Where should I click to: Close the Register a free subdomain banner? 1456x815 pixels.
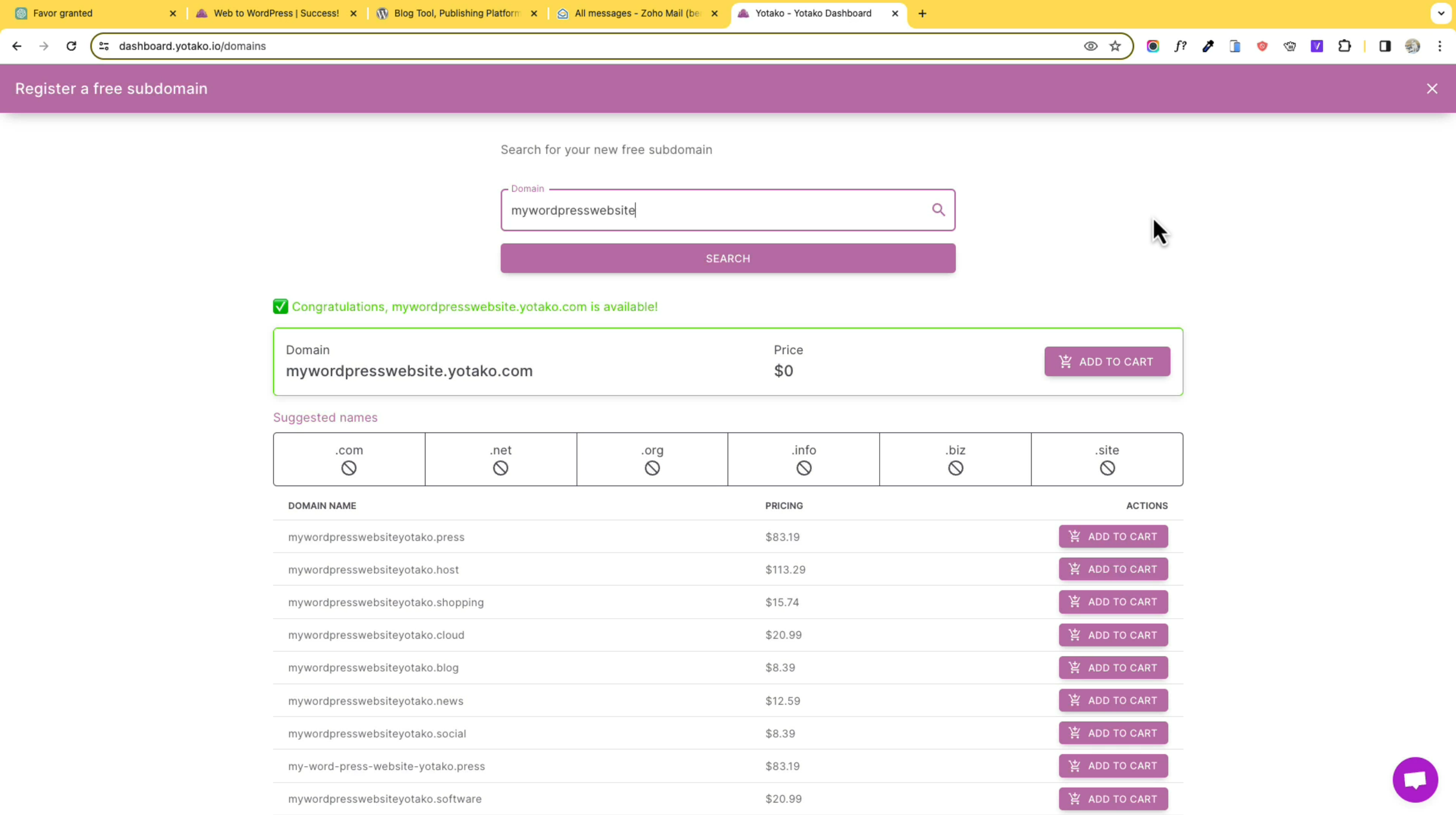pos(1432,89)
